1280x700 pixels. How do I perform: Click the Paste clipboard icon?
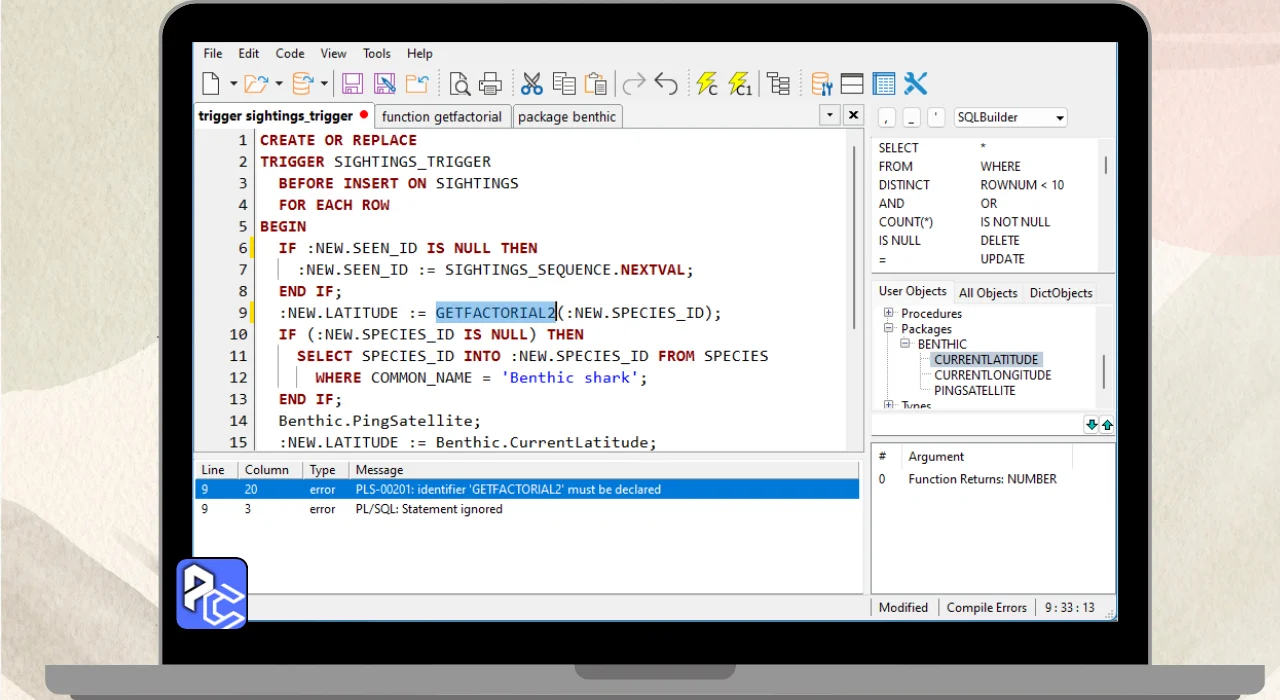595,84
